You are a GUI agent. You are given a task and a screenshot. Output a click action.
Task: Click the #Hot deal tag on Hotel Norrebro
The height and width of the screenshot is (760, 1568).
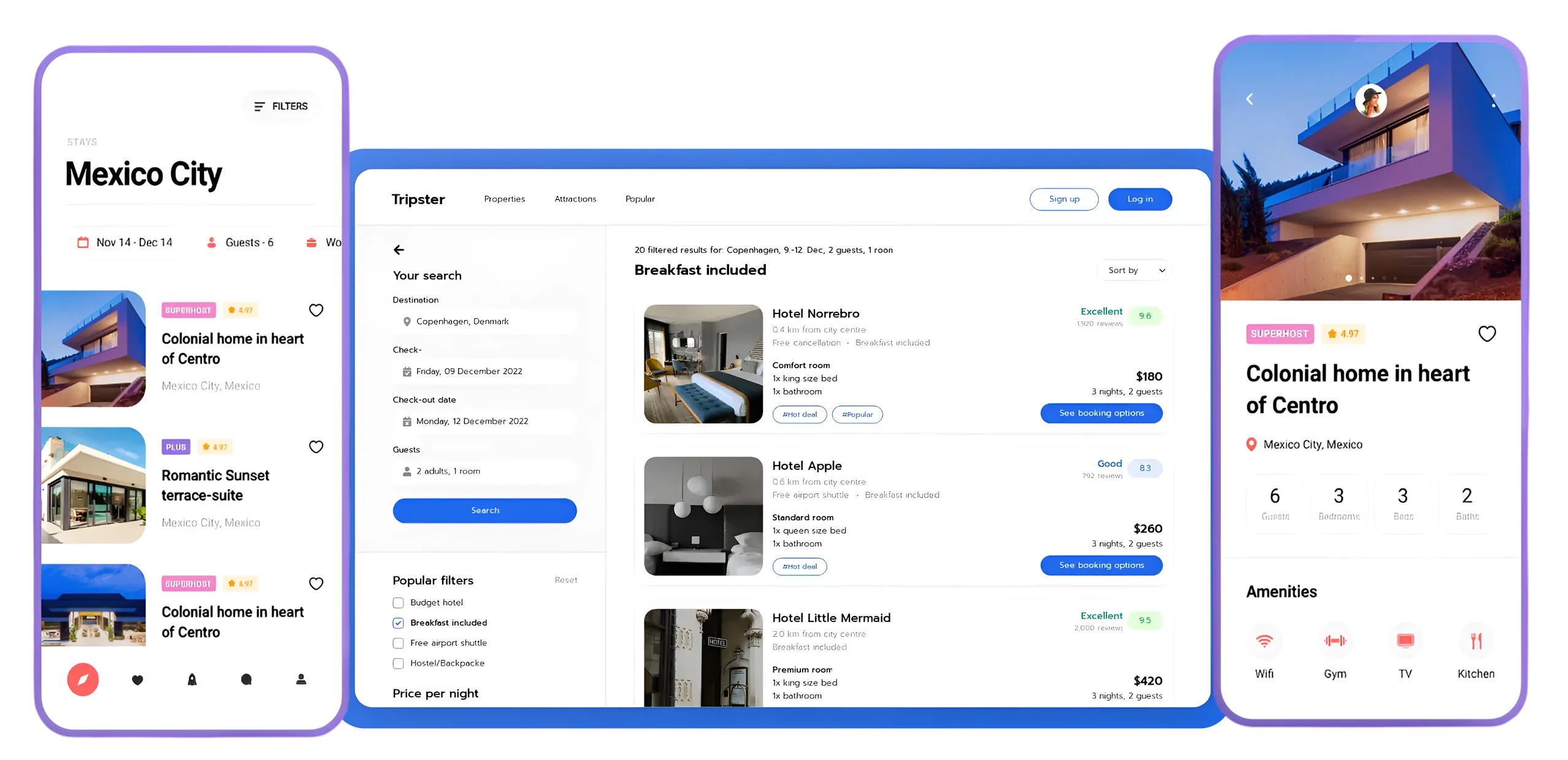coord(800,415)
